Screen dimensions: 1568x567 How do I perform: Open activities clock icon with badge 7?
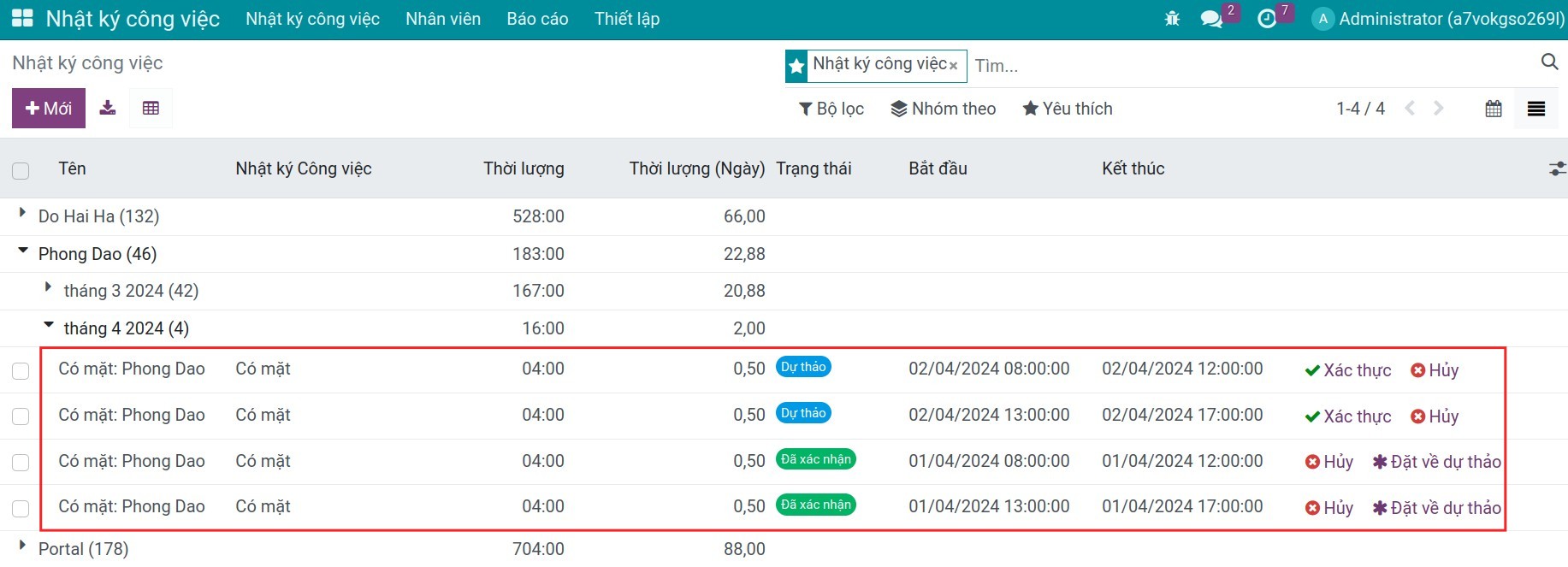coord(1267,19)
